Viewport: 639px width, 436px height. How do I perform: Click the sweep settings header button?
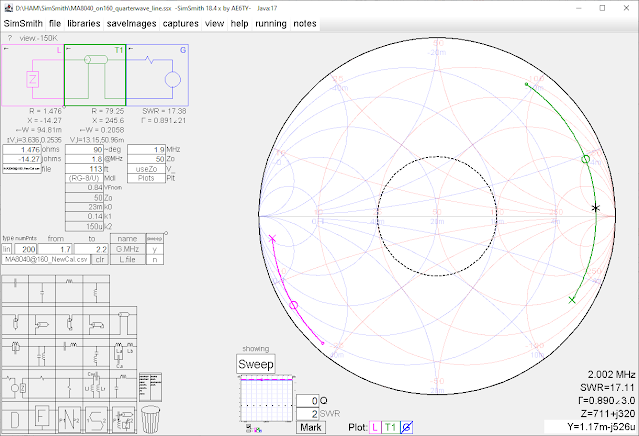coord(154,239)
